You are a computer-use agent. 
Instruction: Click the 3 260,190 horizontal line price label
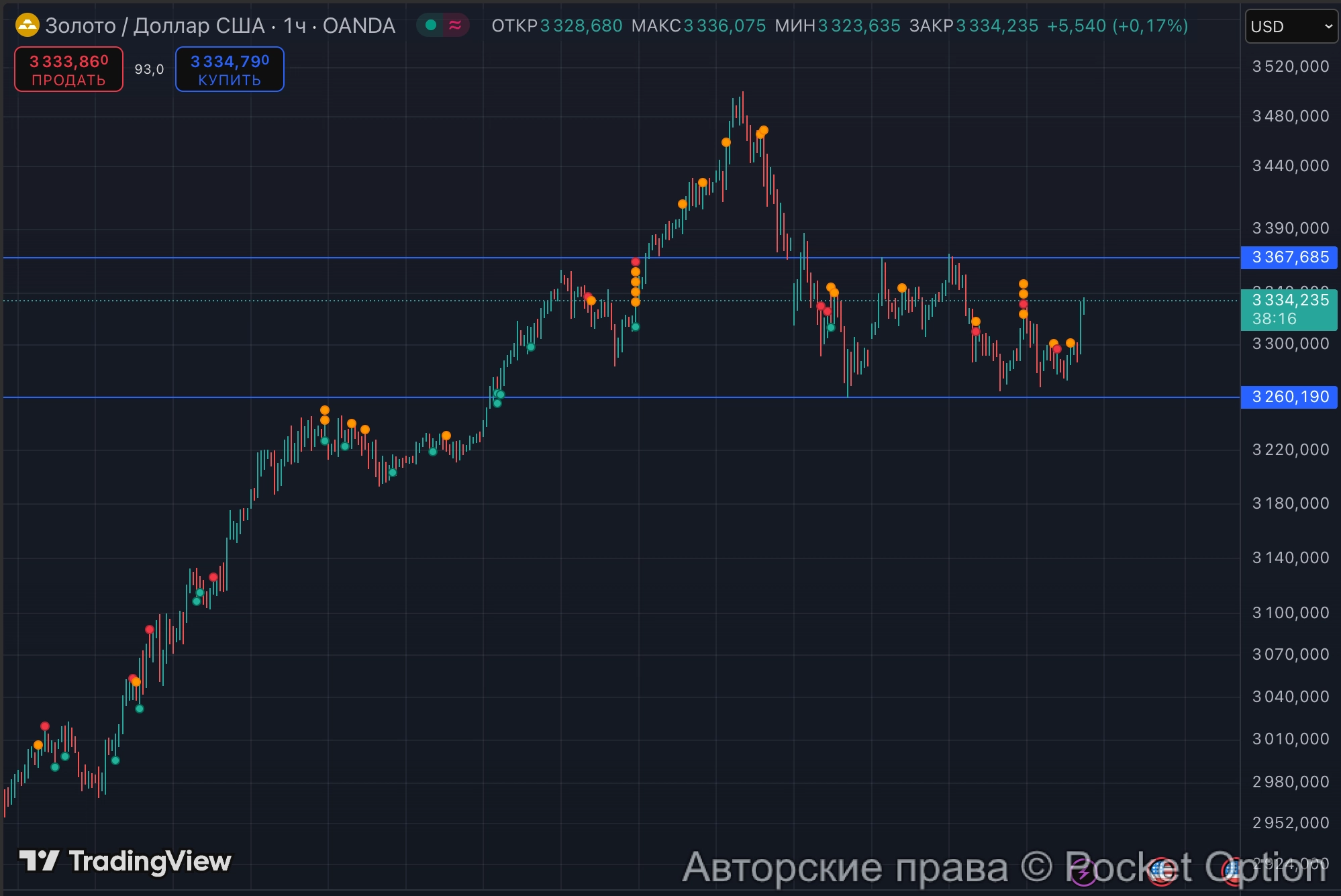coord(1289,397)
